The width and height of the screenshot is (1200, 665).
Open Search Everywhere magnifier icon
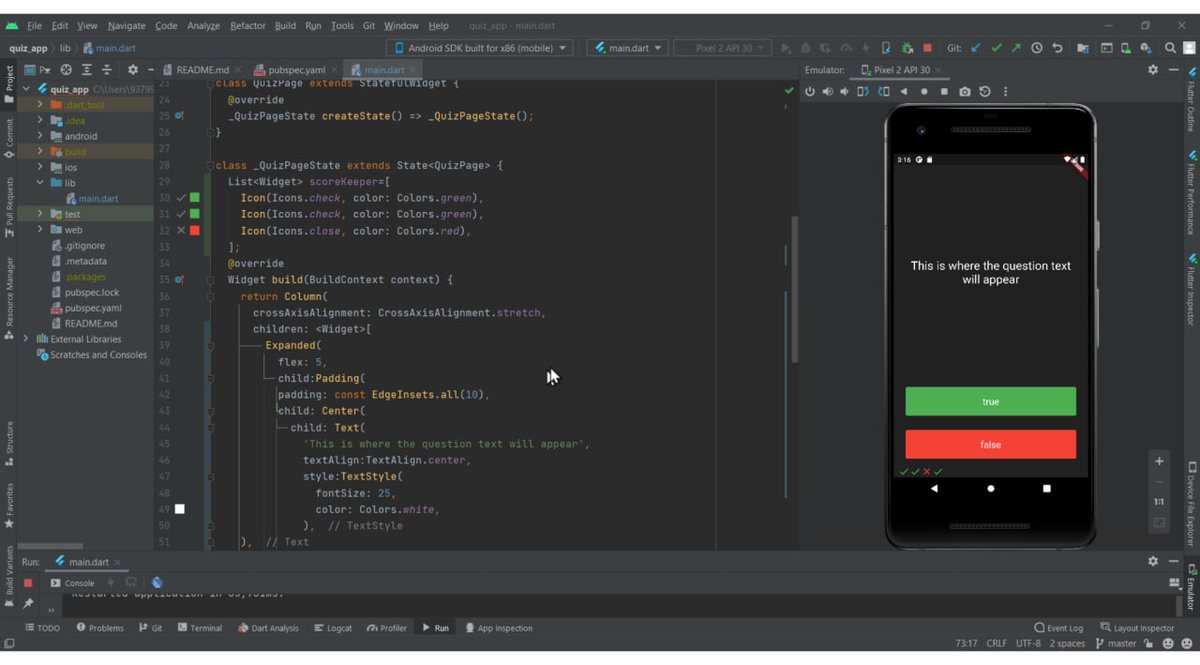coord(1170,48)
